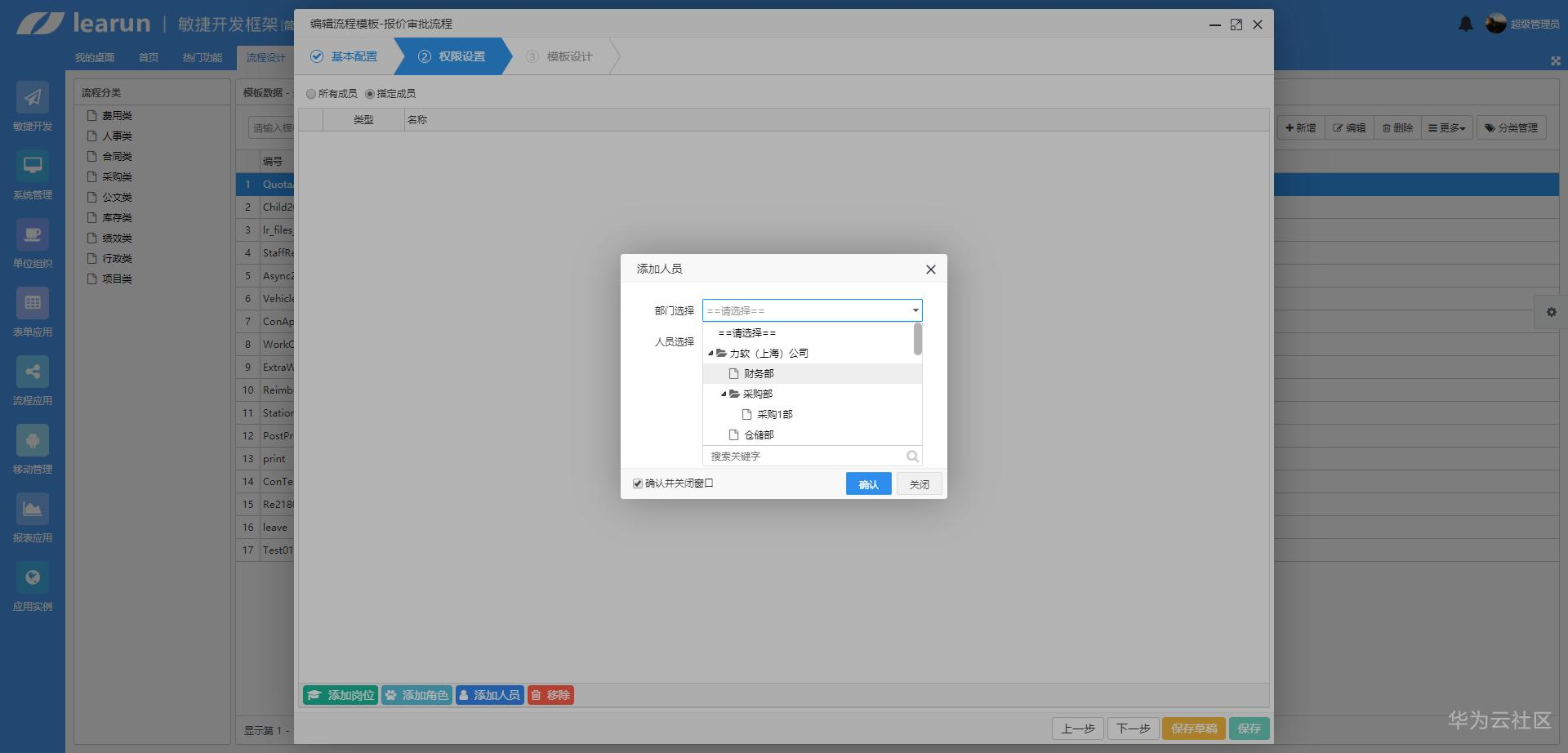Go to the 模板设计 wizard step

tap(560, 56)
